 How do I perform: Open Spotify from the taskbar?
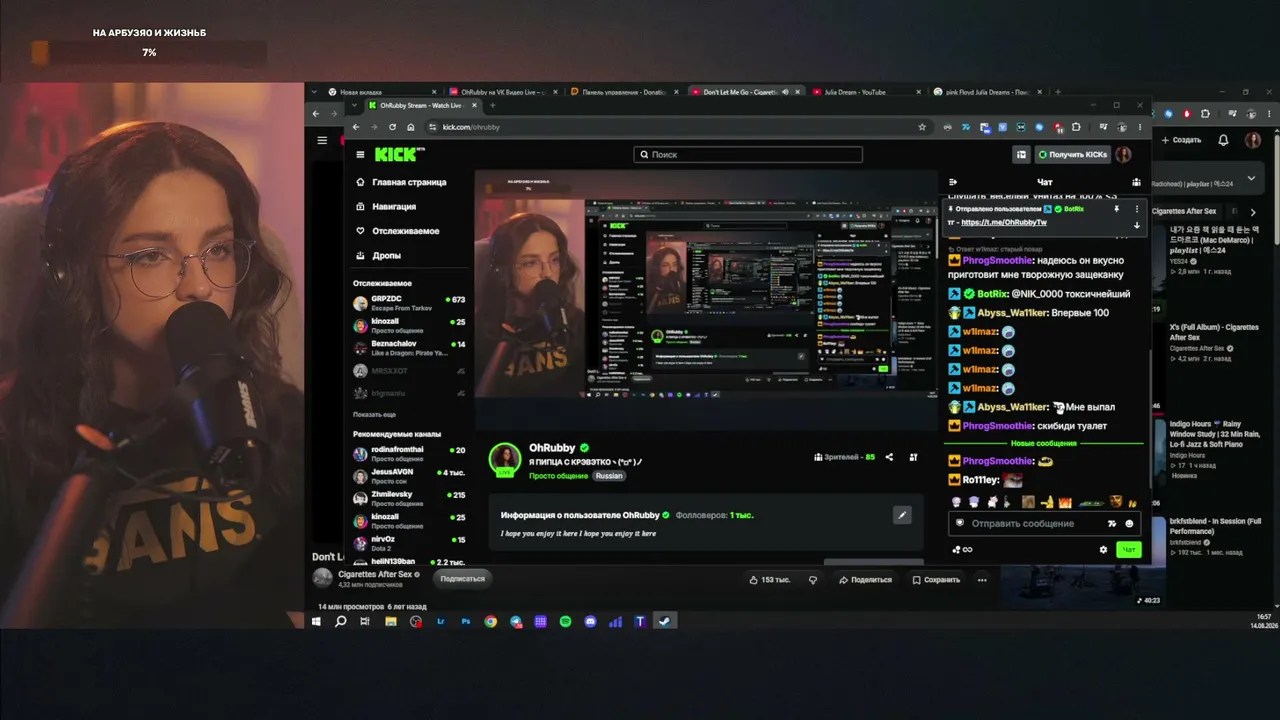pyautogui.click(x=565, y=621)
